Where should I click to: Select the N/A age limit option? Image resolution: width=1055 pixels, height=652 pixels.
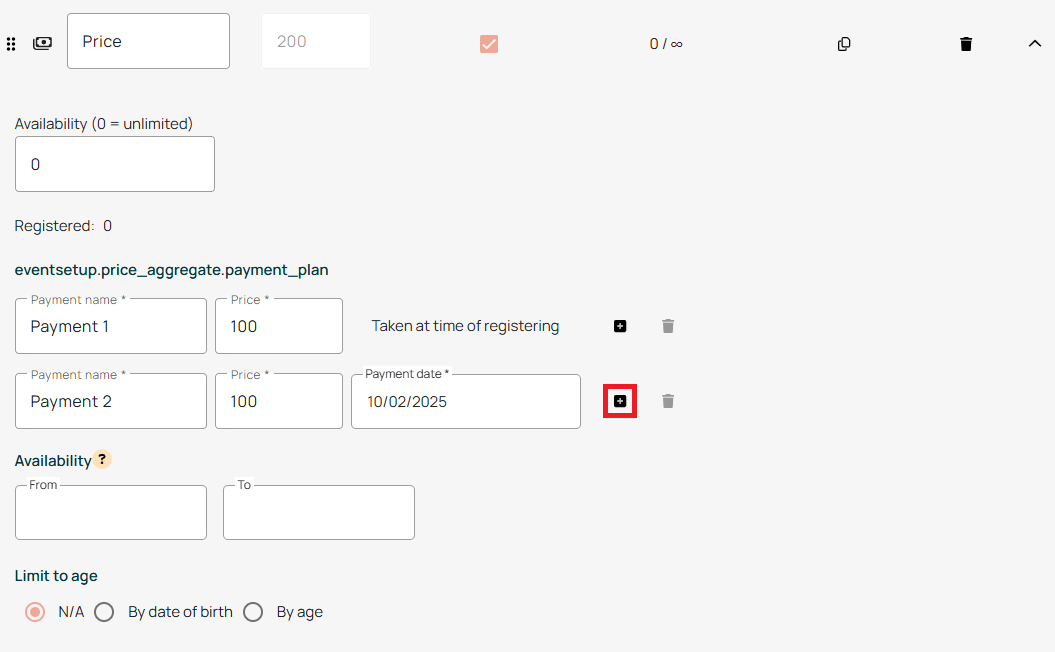[x=36, y=612]
